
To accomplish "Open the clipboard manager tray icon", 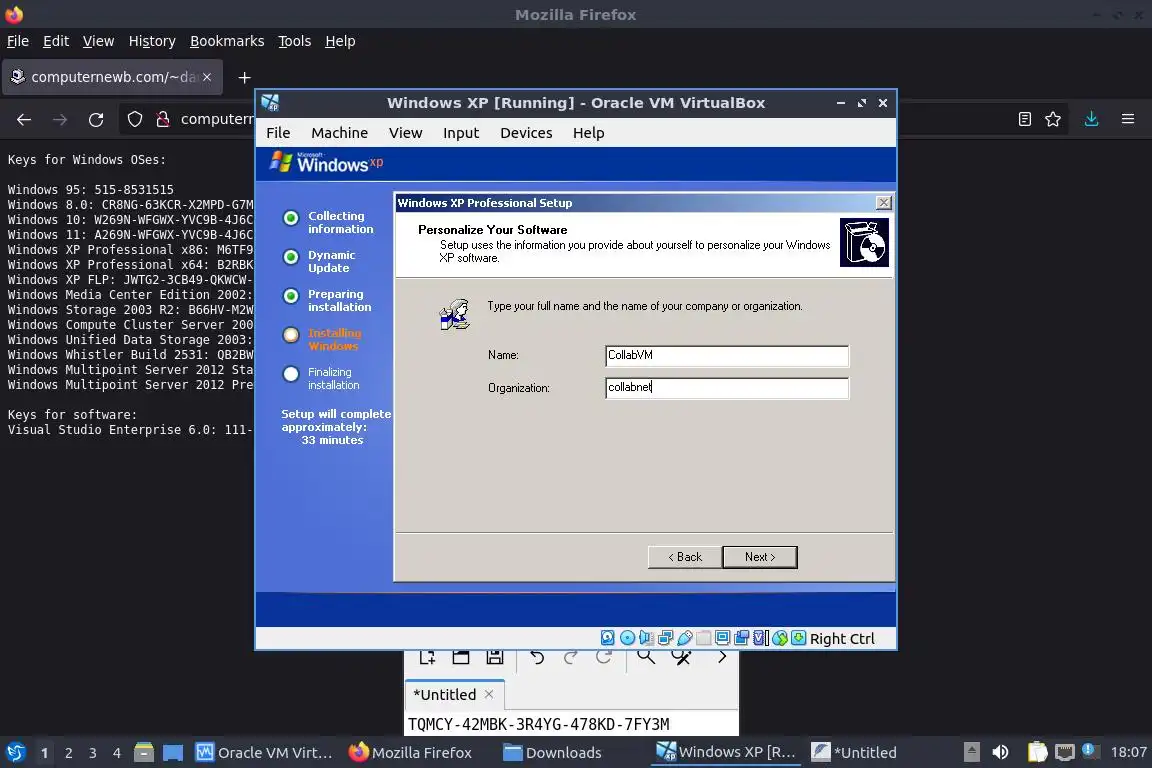I will click(1037, 752).
